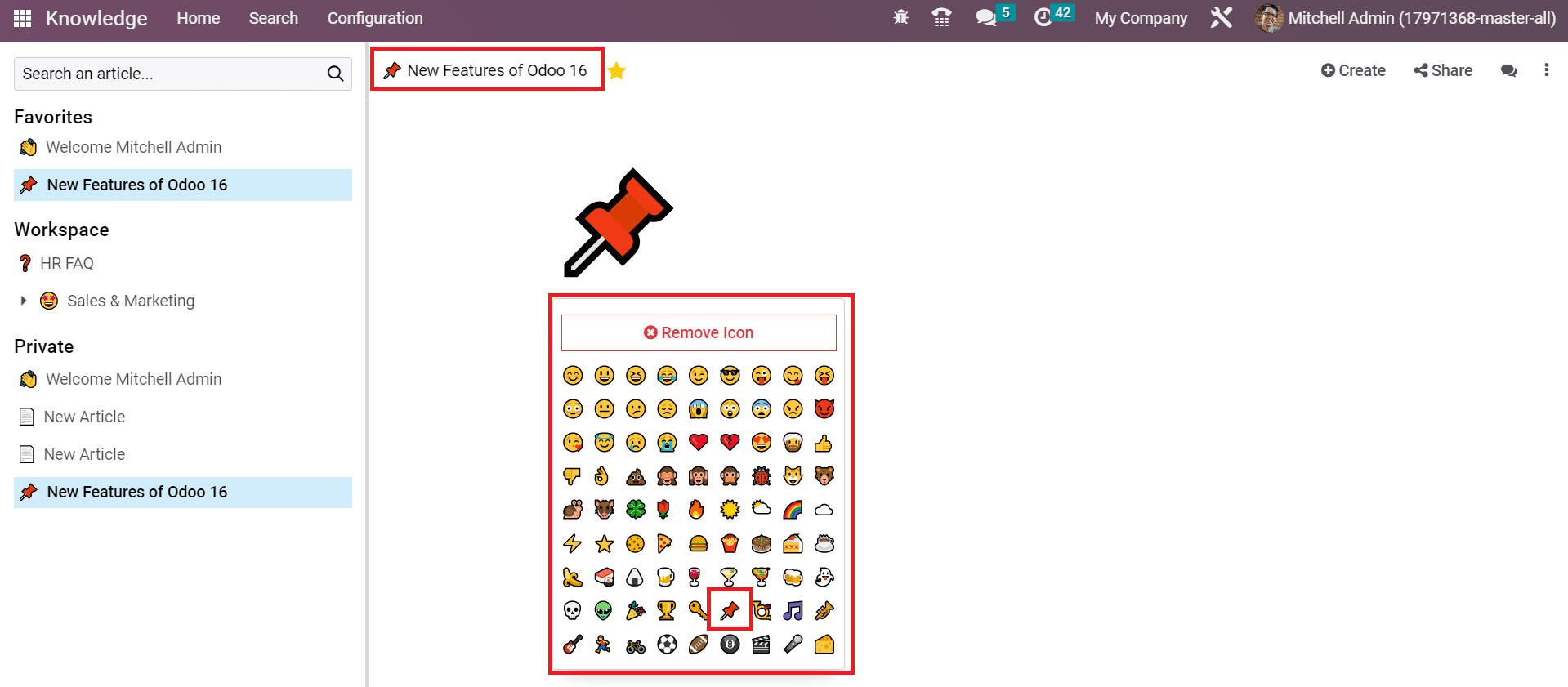Screen dimensions: 1568x687
Task: Click the search magnifier icon
Action: (x=335, y=74)
